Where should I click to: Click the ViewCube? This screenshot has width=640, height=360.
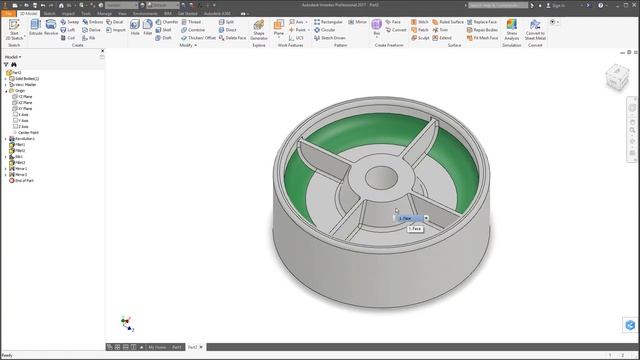click(616, 78)
